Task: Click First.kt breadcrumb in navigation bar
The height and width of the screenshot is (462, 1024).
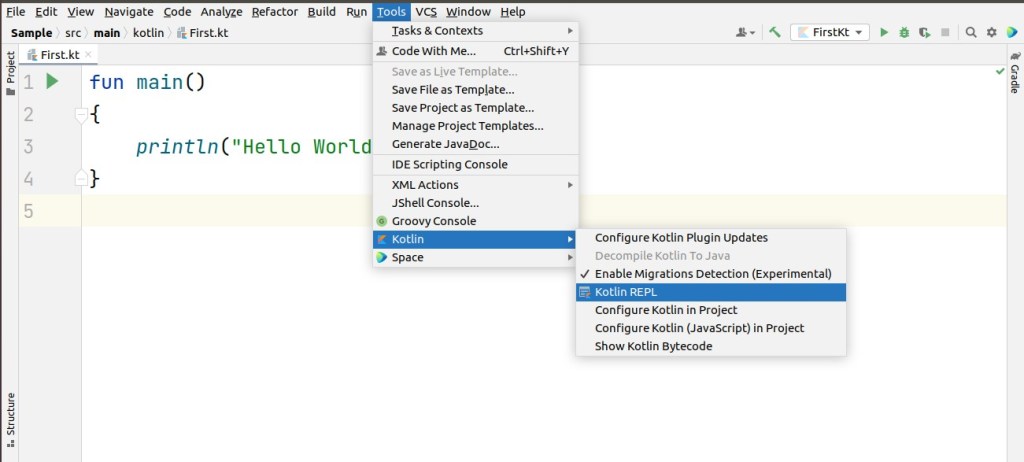Action: point(202,33)
